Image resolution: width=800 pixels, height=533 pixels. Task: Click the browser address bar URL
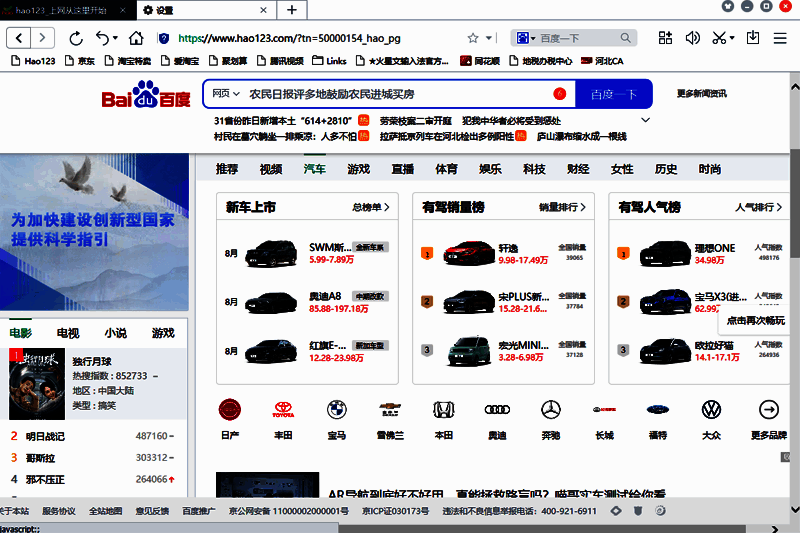pos(289,38)
